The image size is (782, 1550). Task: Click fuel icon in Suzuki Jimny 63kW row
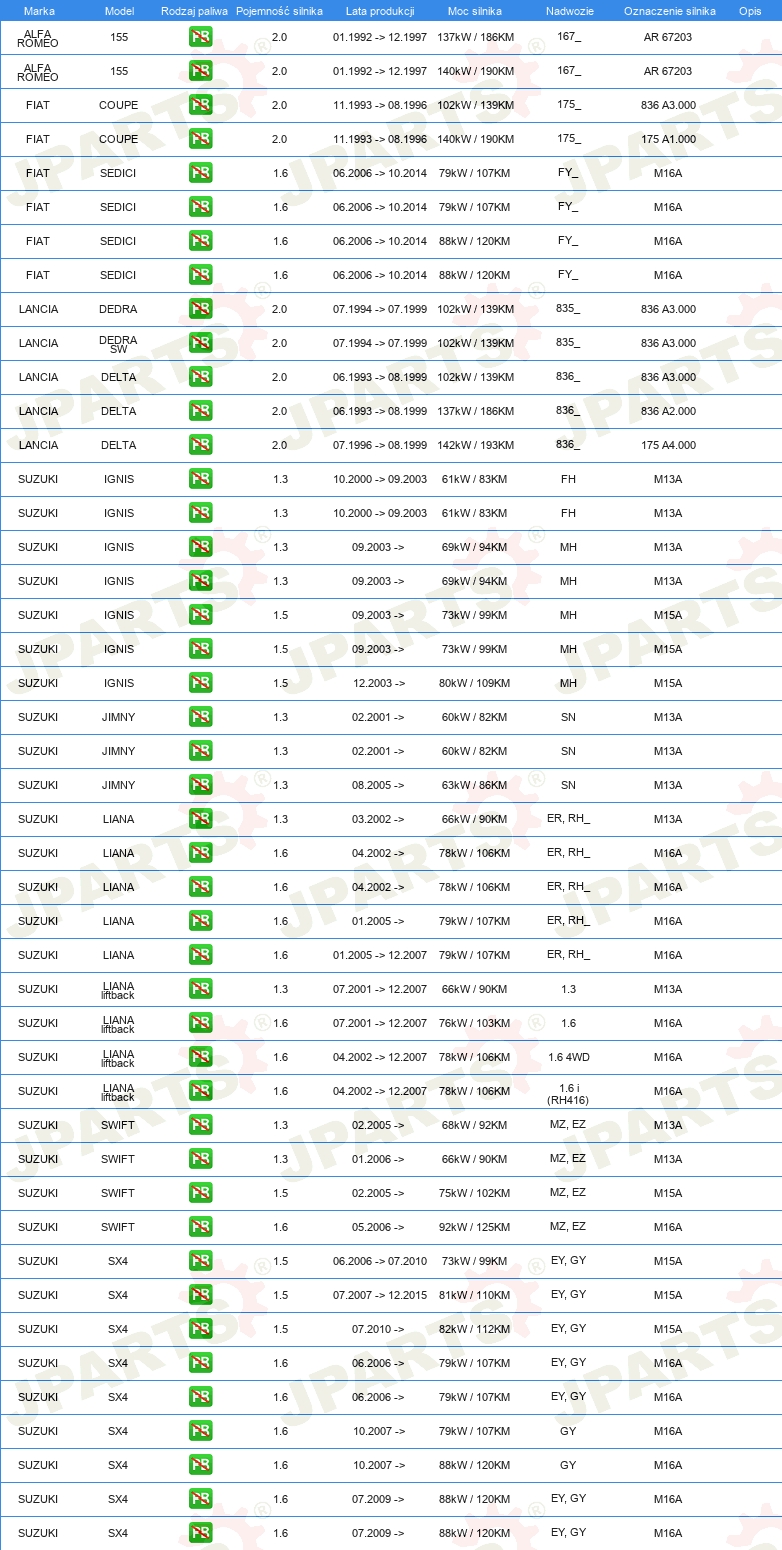[x=200, y=785]
